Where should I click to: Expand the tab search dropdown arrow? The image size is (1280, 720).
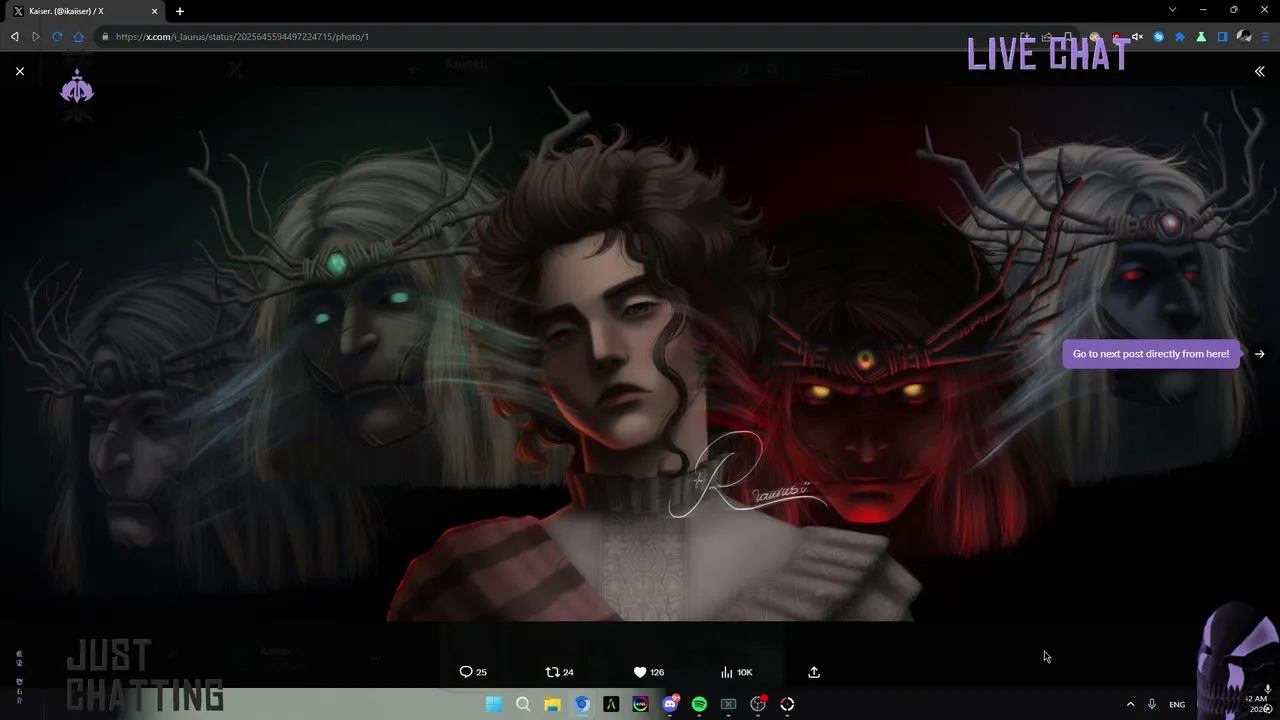tap(1172, 10)
